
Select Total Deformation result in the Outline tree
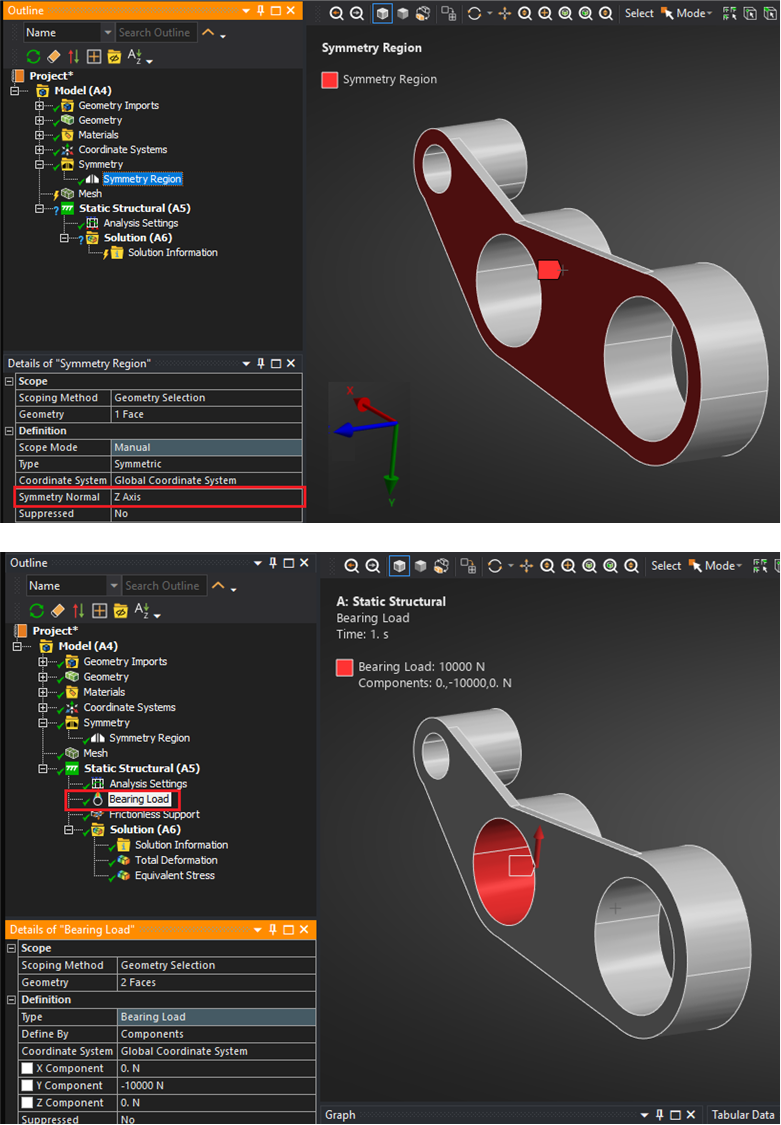pos(176,860)
